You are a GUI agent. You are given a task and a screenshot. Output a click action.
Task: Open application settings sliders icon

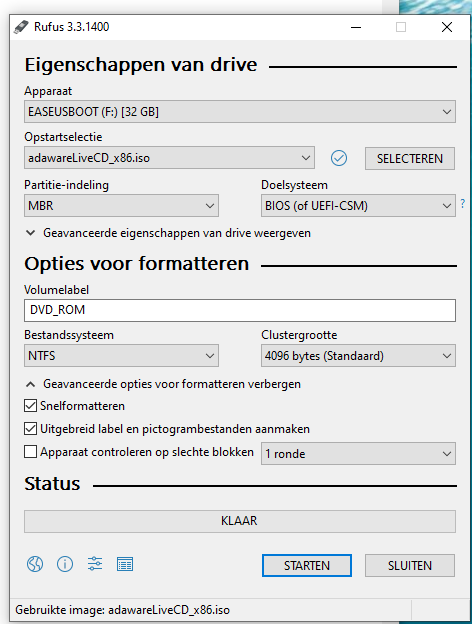pyautogui.click(x=95, y=564)
